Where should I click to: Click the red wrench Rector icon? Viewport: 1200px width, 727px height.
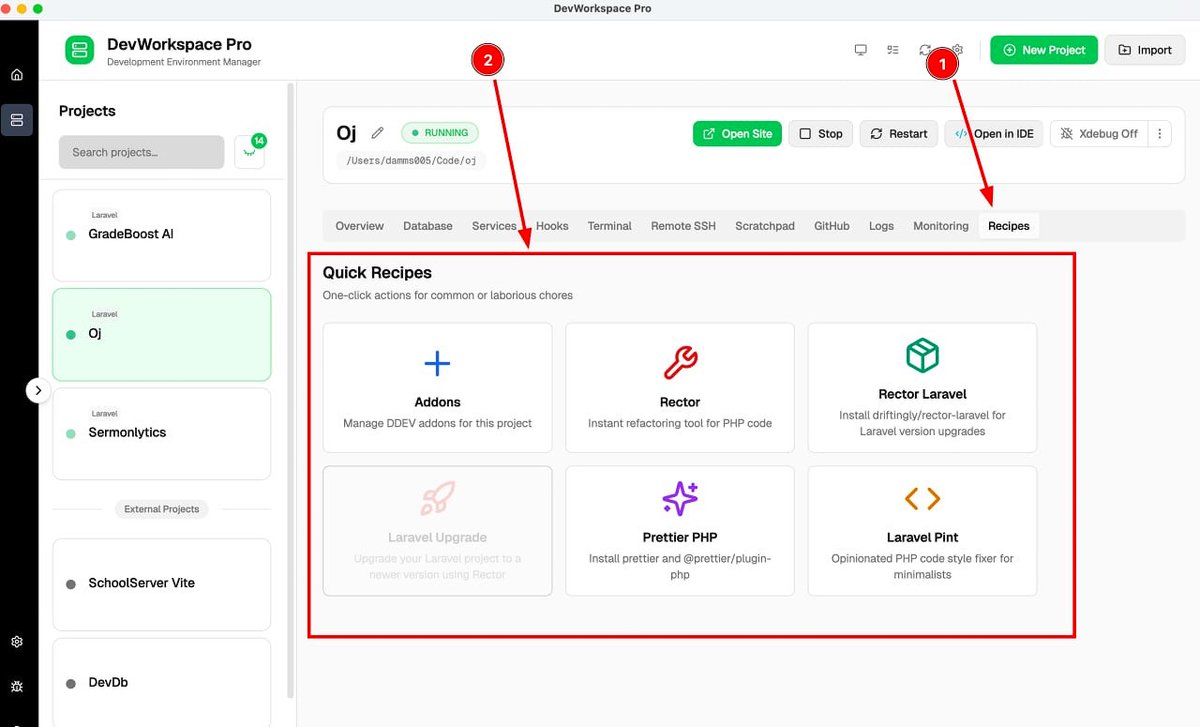[x=680, y=364]
